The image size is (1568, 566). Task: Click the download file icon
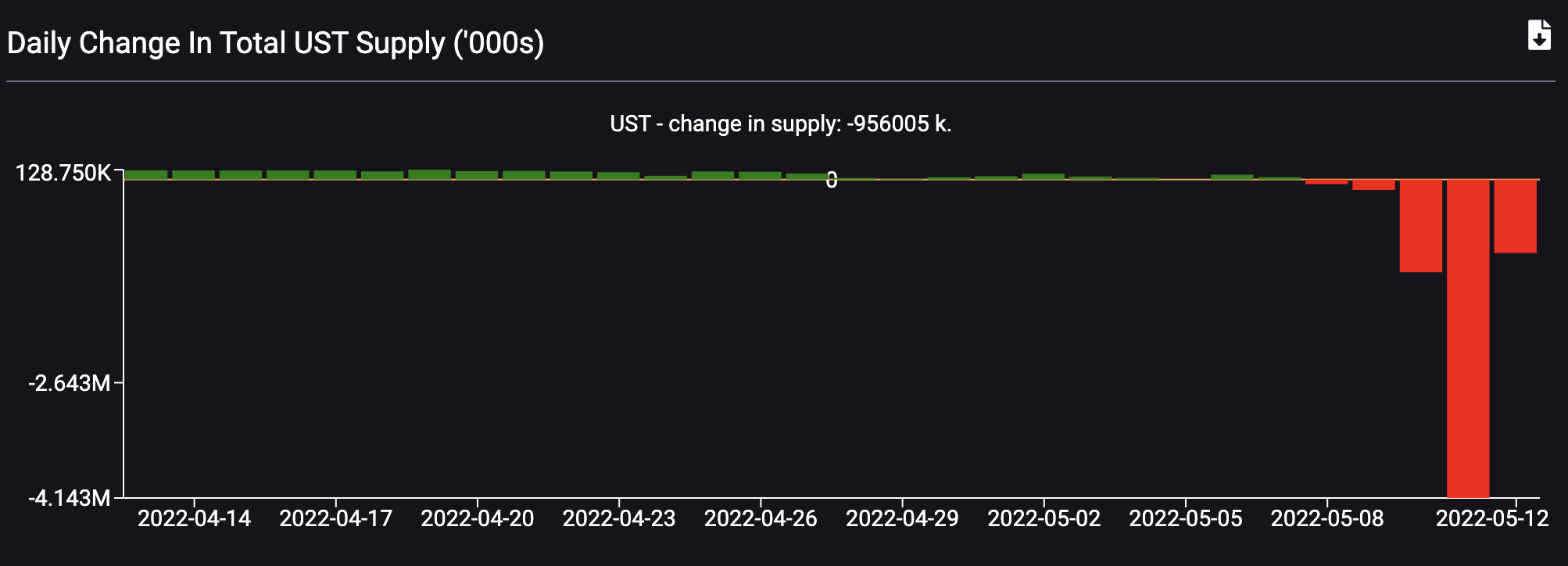click(1539, 35)
